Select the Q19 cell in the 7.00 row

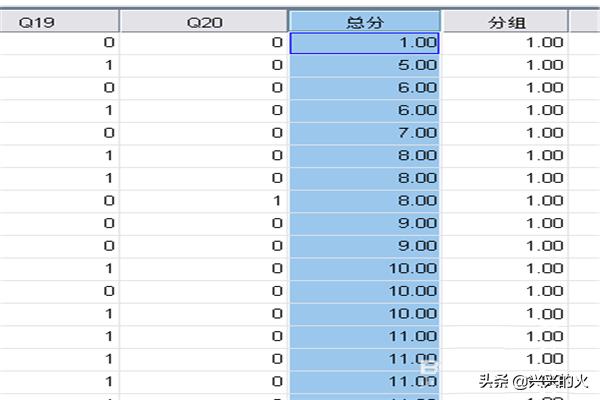click(60, 133)
